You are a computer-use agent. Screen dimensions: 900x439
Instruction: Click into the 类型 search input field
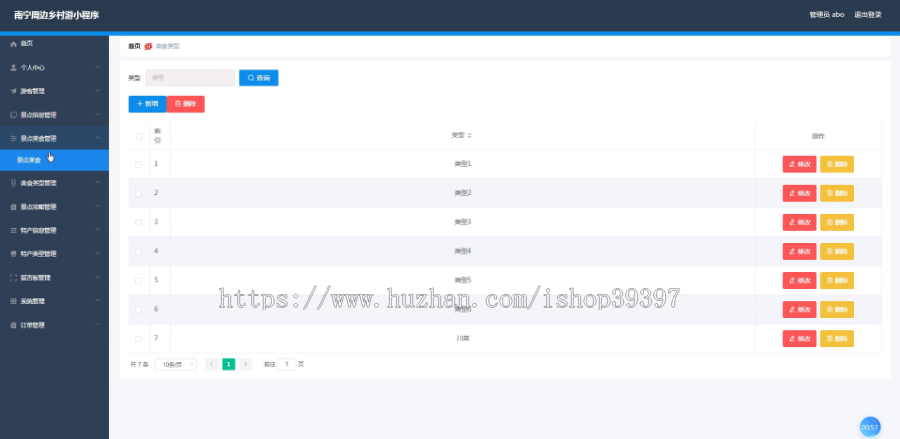point(190,77)
